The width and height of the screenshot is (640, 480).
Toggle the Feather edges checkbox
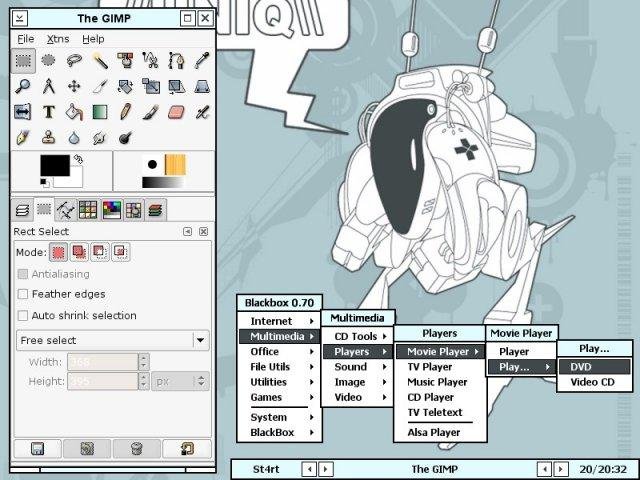click(23, 294)
